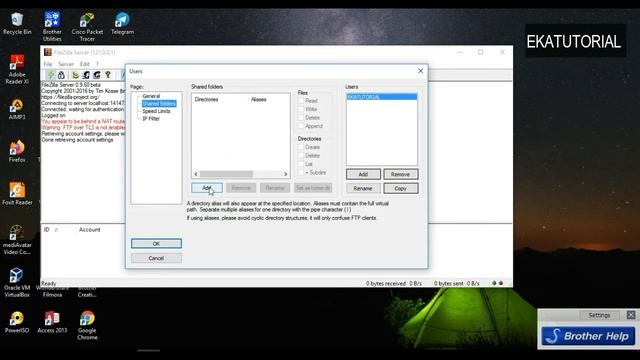The image size is (640, 360).
Task: Select the Cisco Packet Tracer desktop icon
Action: pyautogui.click(x=87, y=27)
